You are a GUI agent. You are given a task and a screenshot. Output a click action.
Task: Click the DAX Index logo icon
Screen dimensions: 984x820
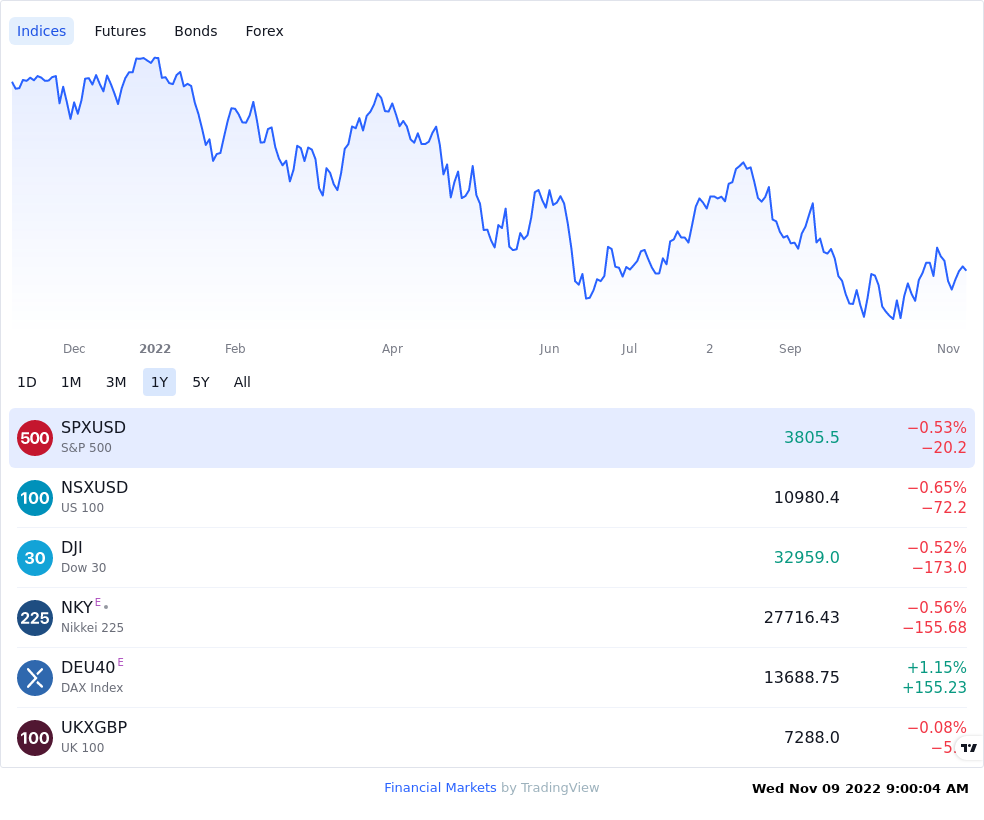pyautogui.click(x=35, y=678)
